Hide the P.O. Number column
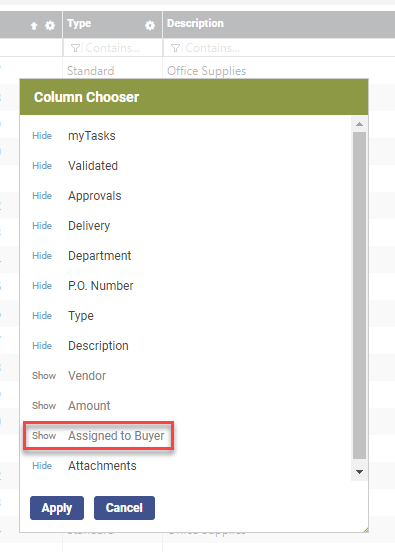The height and width of the screenshot is (552, 395). (42, 286)
